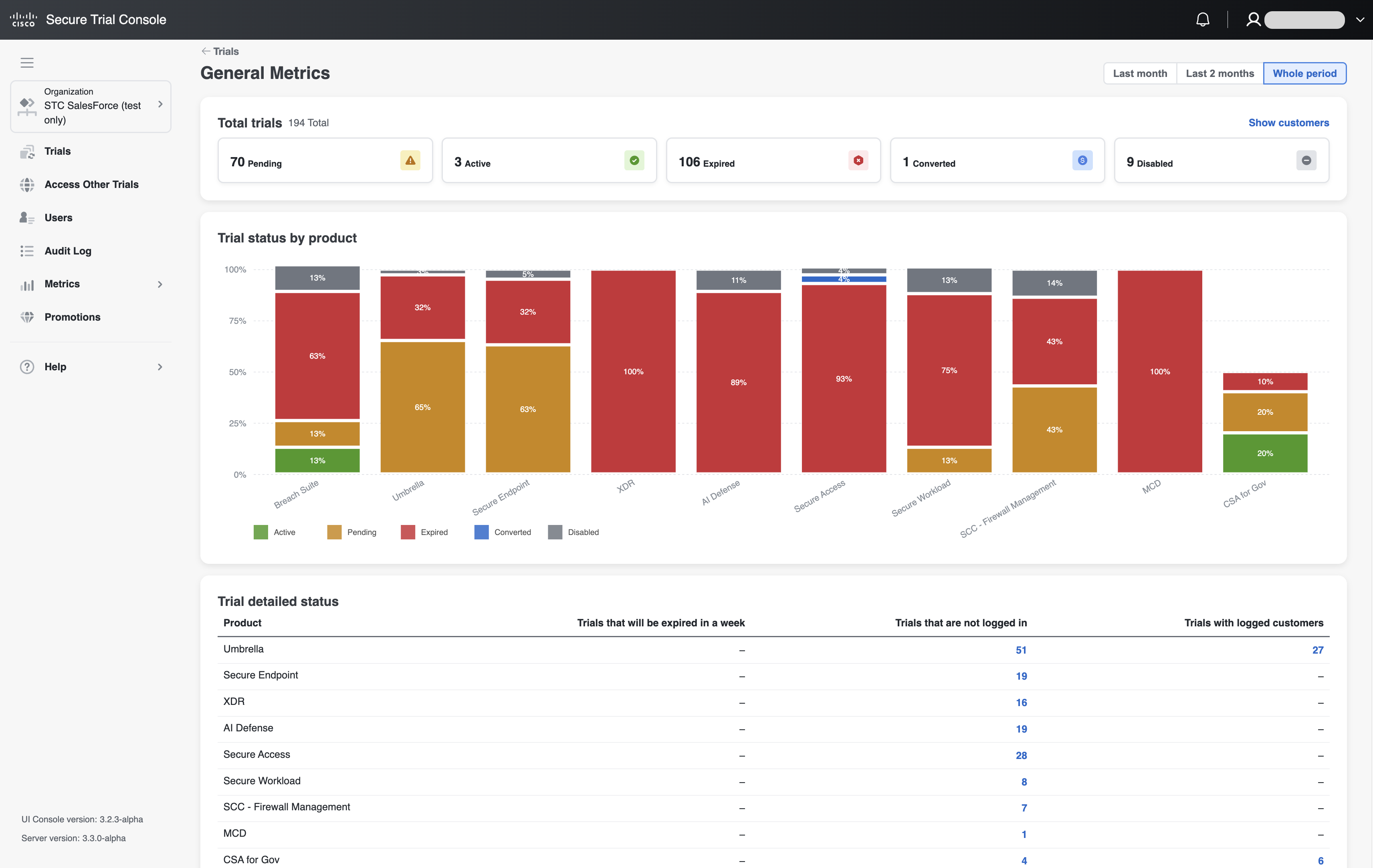Screen dimensions: 1373x868
Task: Click the Converted blue dollar icon
Action: pos(1082,161)
